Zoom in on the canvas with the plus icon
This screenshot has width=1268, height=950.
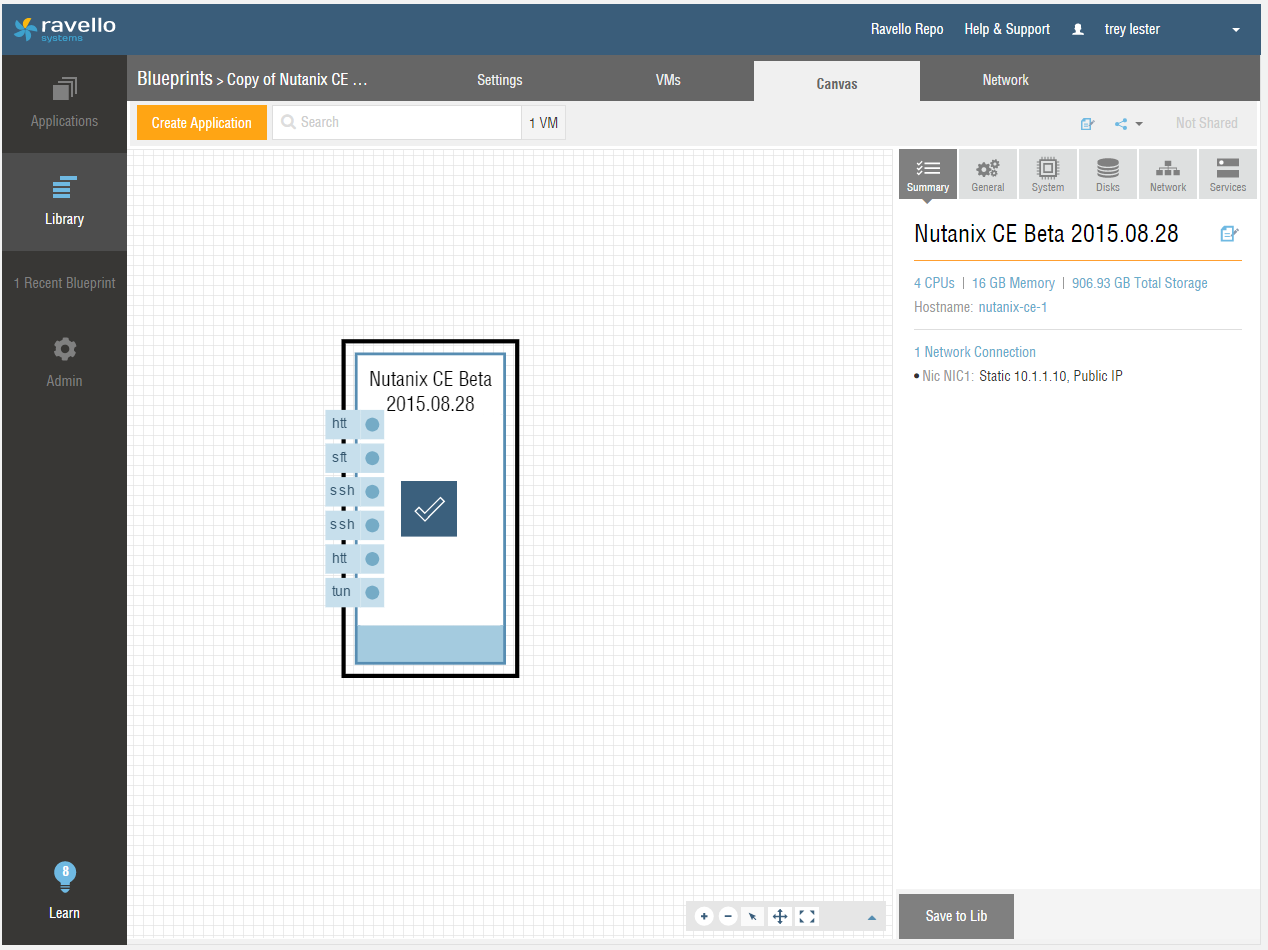click(x=704, y=916)
